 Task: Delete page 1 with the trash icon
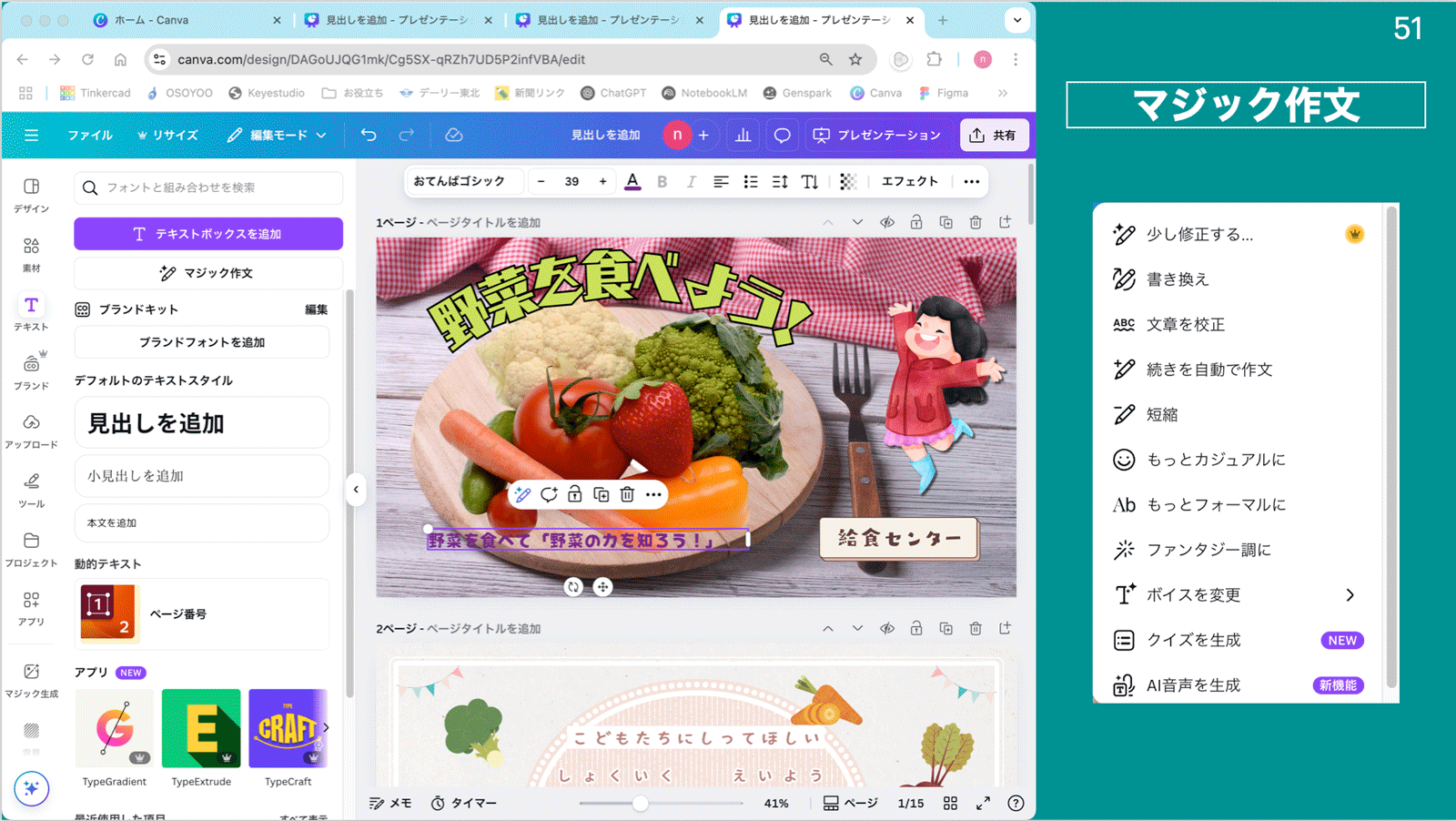[975, 221]
